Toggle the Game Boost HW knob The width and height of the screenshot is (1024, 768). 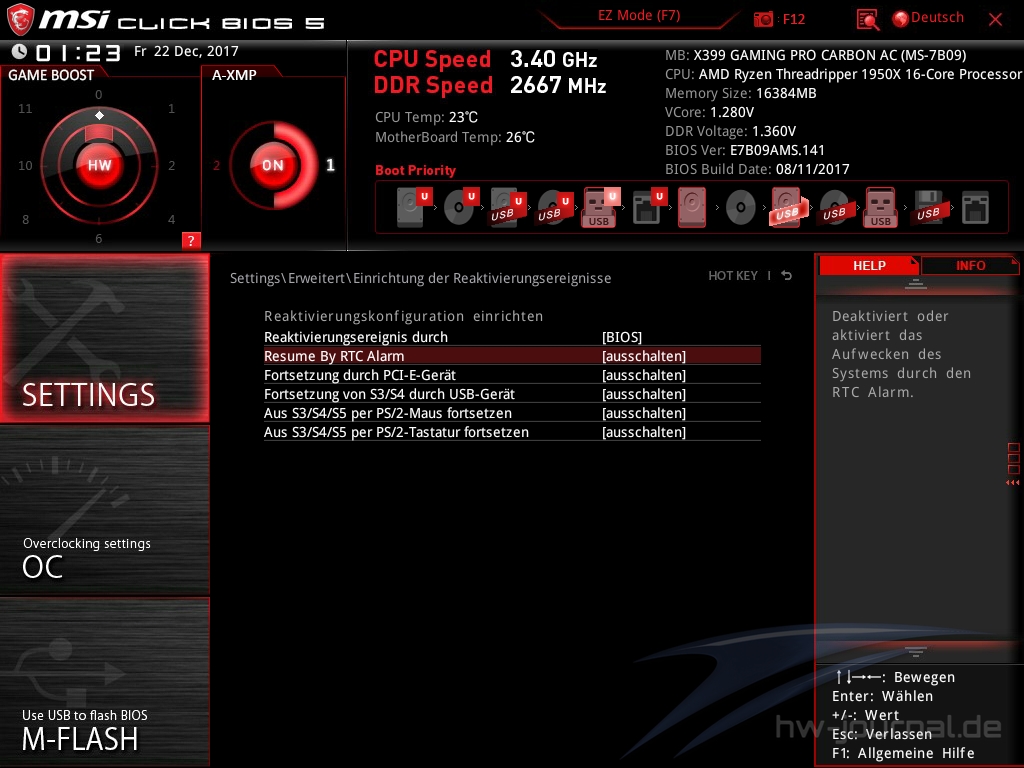point(99,165)
